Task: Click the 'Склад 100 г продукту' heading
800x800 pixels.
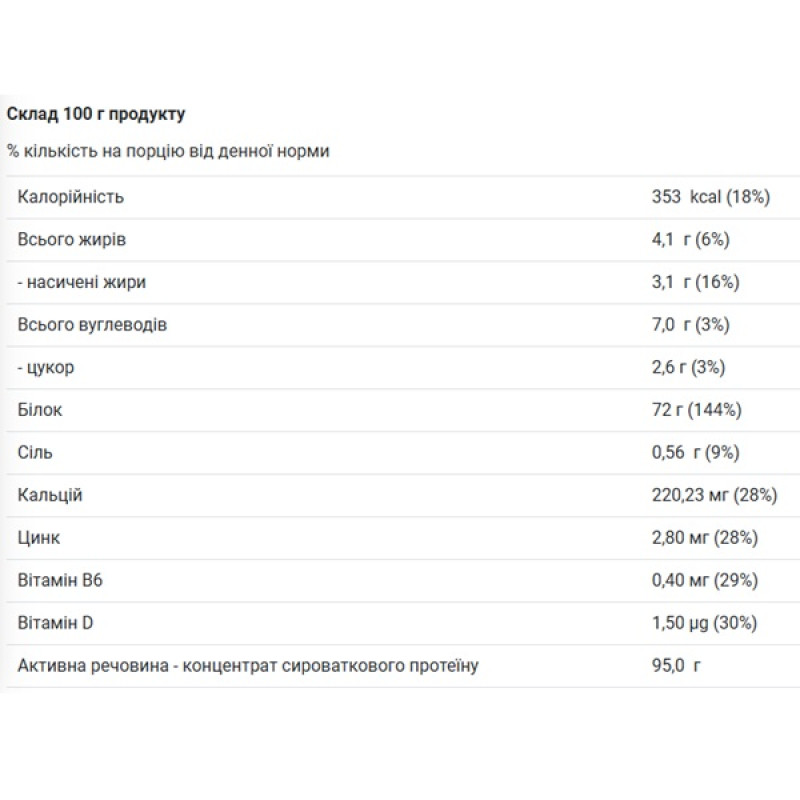Action: click(95, 114)
